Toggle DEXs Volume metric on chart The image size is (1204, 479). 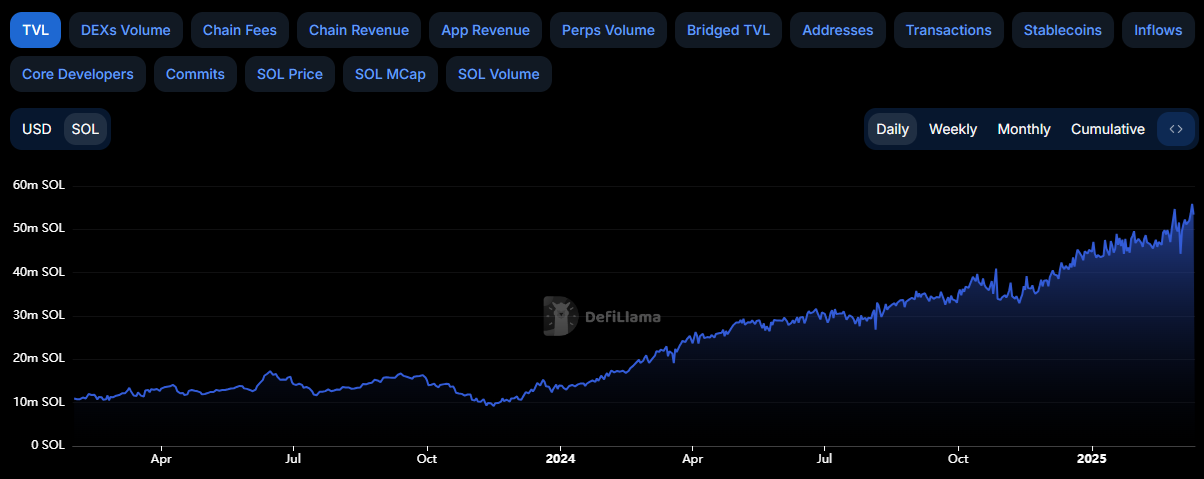[x=126, y=30]
